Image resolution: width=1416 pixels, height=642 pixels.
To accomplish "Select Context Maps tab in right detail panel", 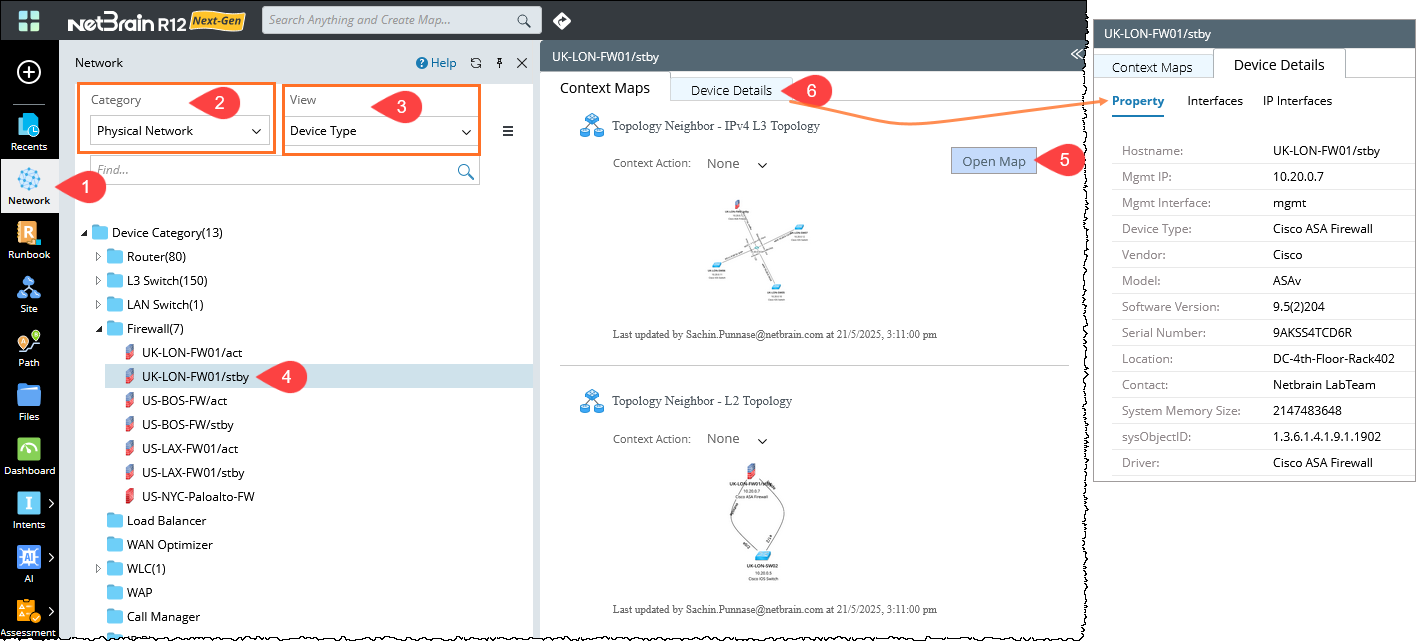I will click(x=1152, y=67).
